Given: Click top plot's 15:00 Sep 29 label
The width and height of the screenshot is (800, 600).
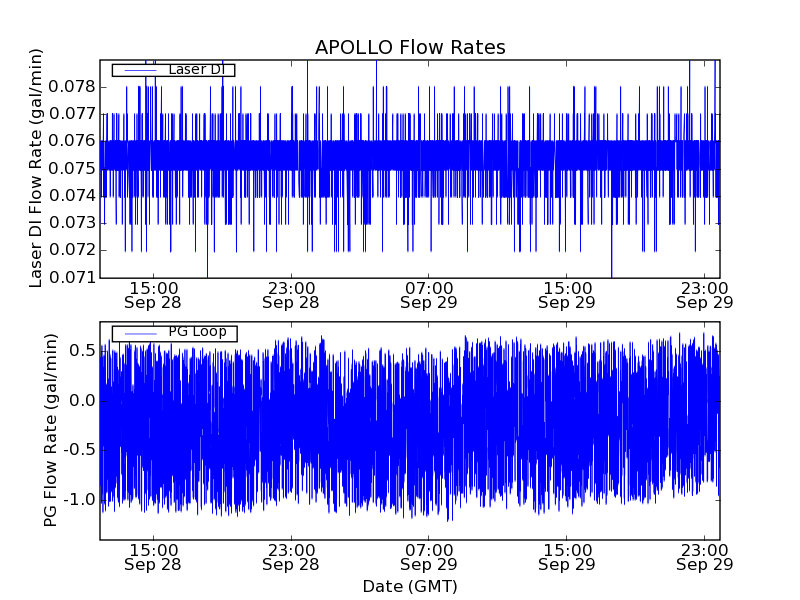Looking at the screenshot, I should 567,295.
